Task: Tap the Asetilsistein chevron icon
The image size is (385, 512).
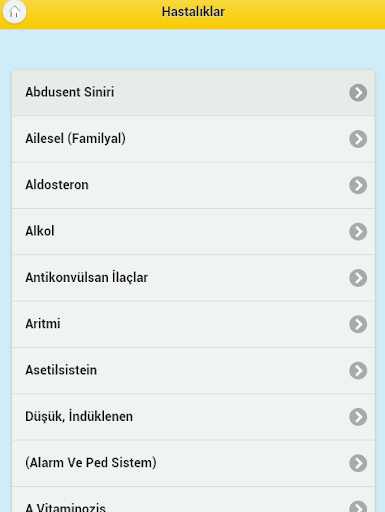Action: (358, 371)
